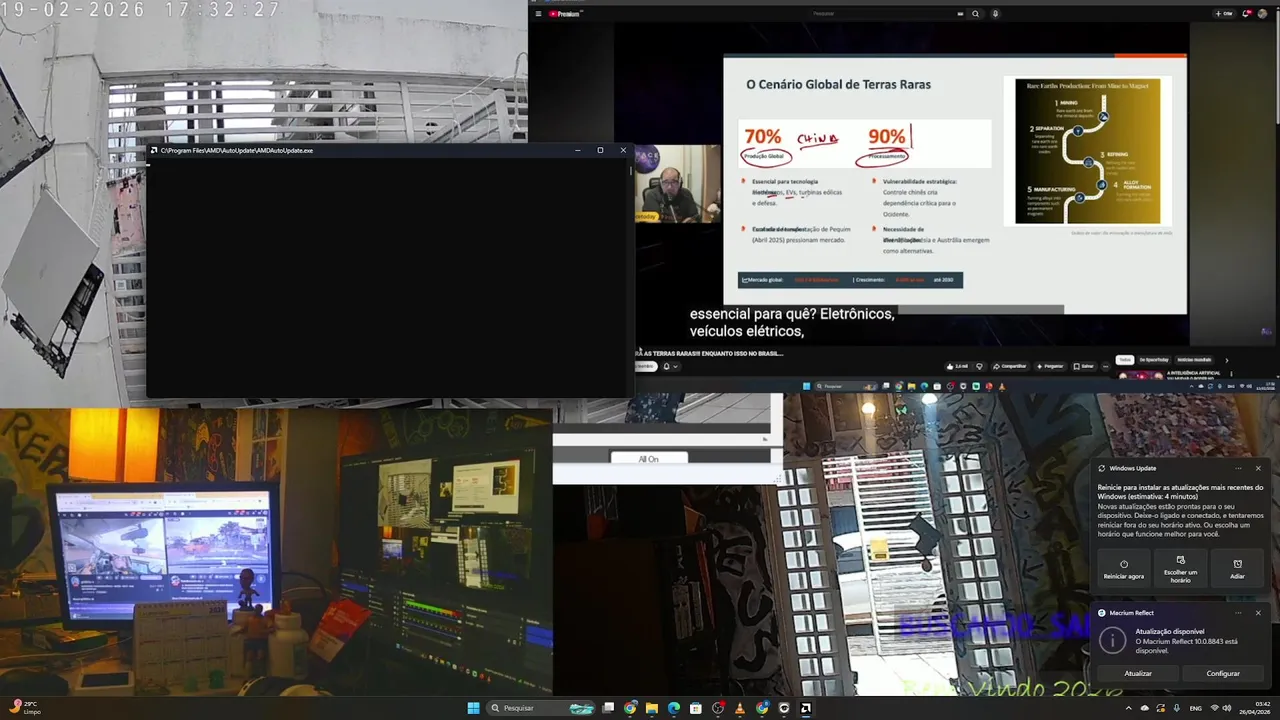The width and height of the screenshot is (1280, 720).
Task: Switch ENG input language
Action: point(1196,708)
